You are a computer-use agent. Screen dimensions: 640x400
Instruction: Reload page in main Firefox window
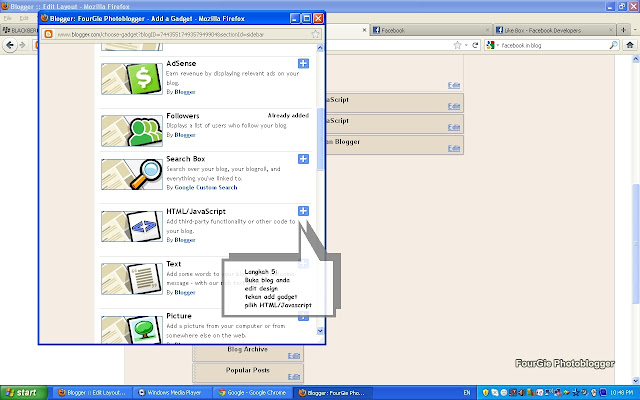click(x=475, y=45)
